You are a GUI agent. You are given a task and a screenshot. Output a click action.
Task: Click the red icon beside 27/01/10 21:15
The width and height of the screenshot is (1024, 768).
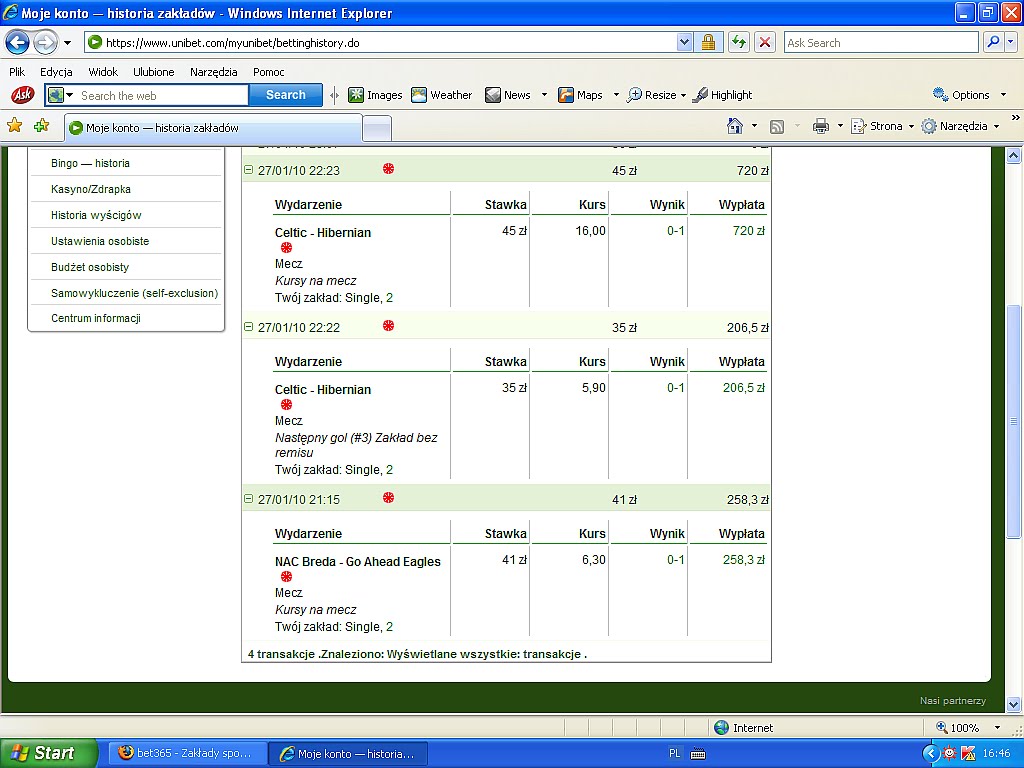click(x=389, y=498)
